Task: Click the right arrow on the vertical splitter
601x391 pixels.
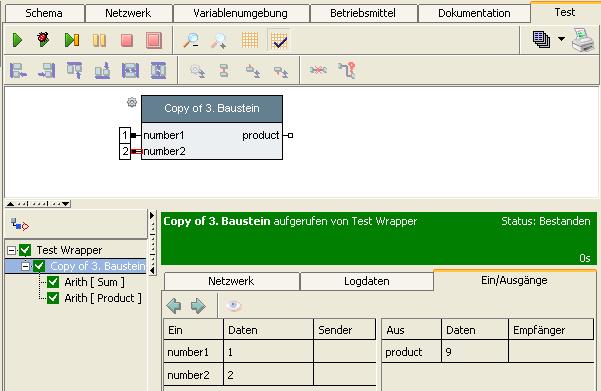Action: point(152,216)
